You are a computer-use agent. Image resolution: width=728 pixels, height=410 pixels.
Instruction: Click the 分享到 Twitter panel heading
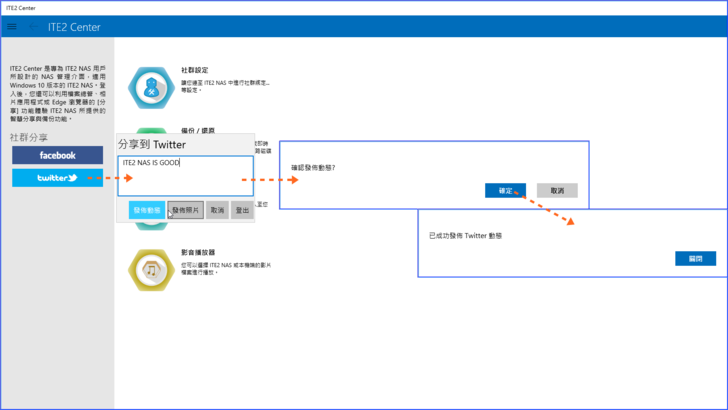152,144
